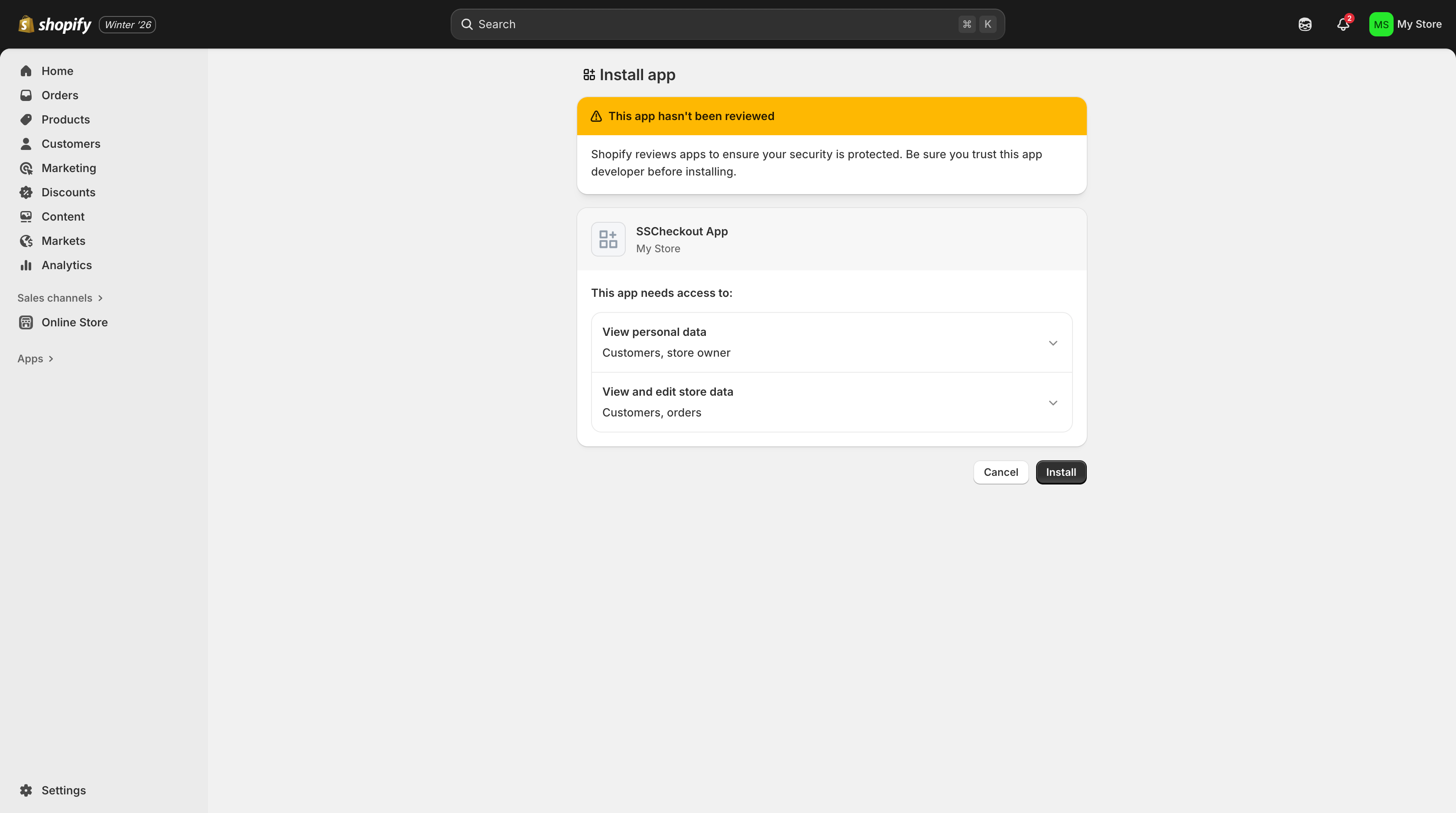
Task: Open Online Store menu item
Action: (74, 322)
